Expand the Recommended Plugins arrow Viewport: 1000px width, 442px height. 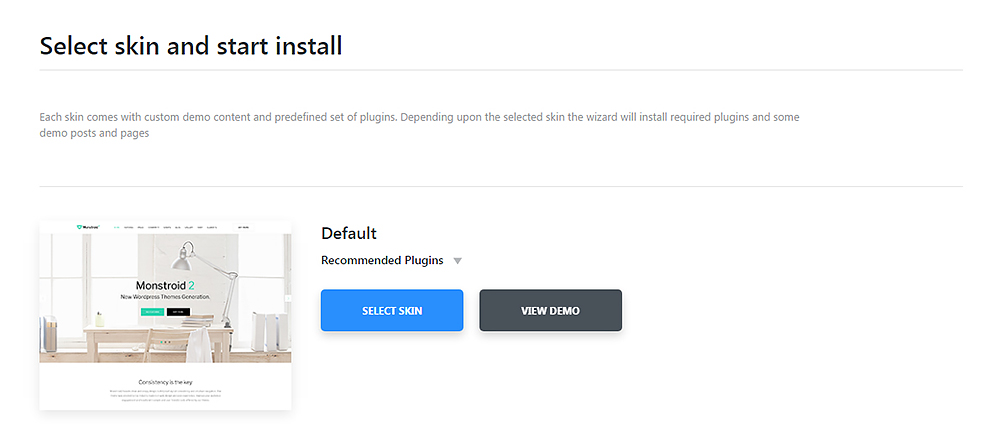pyautogui.click(x=457, y=261)
